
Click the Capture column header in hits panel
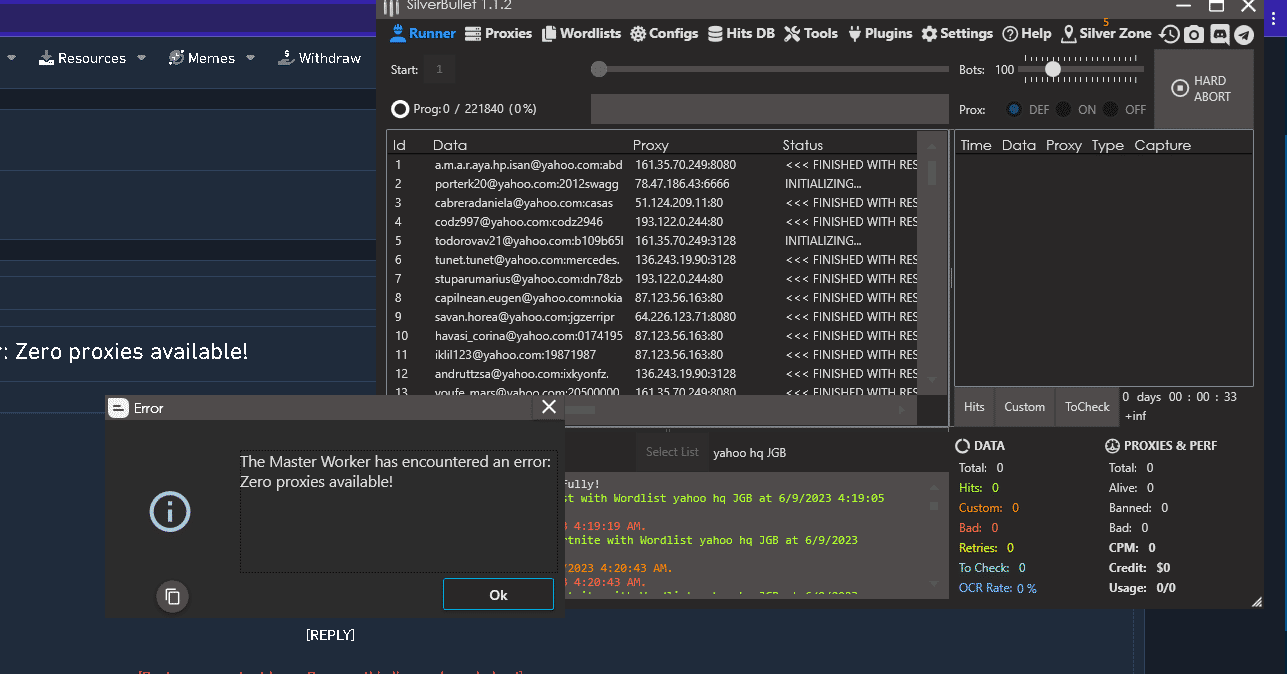point(1163,145)
